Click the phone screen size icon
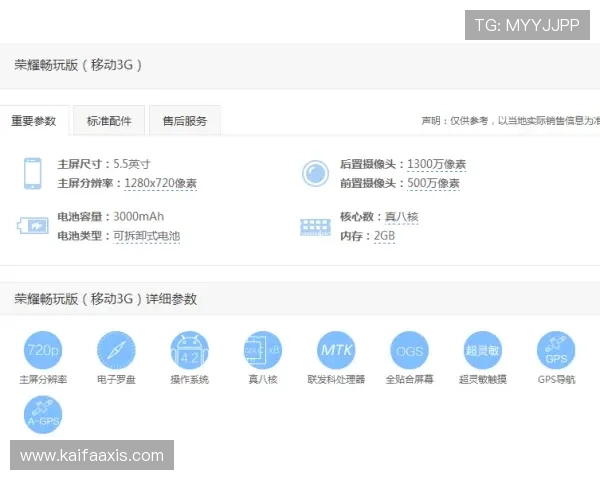 point(33,173)
